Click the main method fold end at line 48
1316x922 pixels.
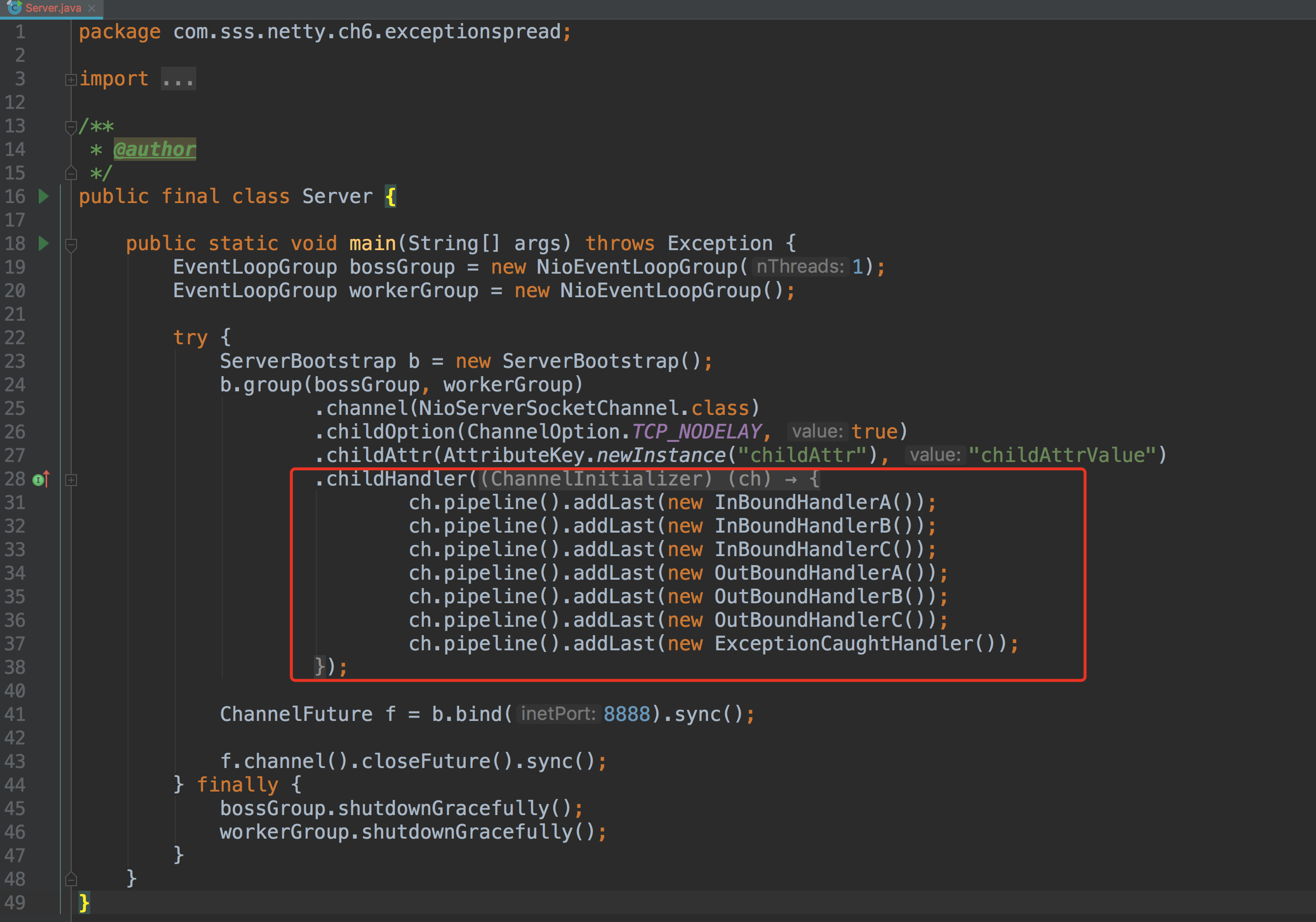pyautogui.click(x=71, y=878)
